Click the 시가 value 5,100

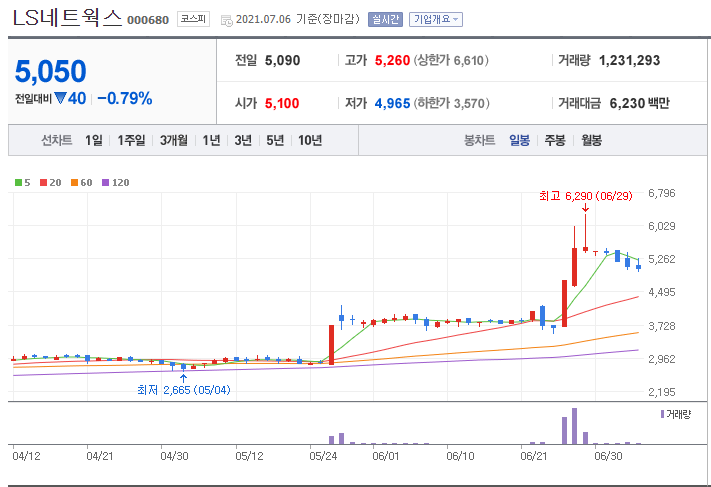[x=282, y=103]
